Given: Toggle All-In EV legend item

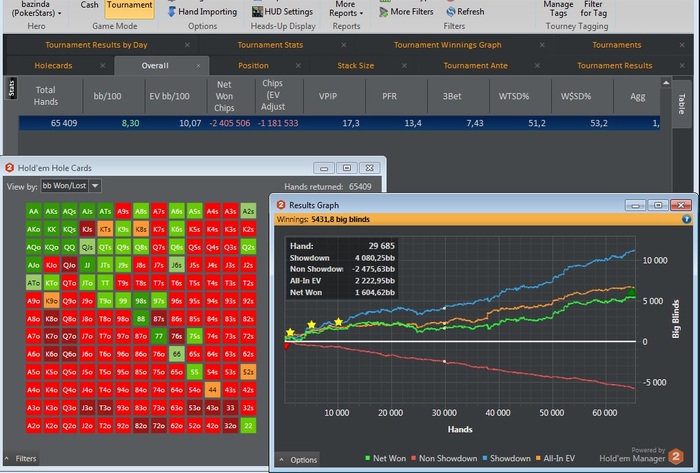Looking at the screenshot, I should coord(555,458).
